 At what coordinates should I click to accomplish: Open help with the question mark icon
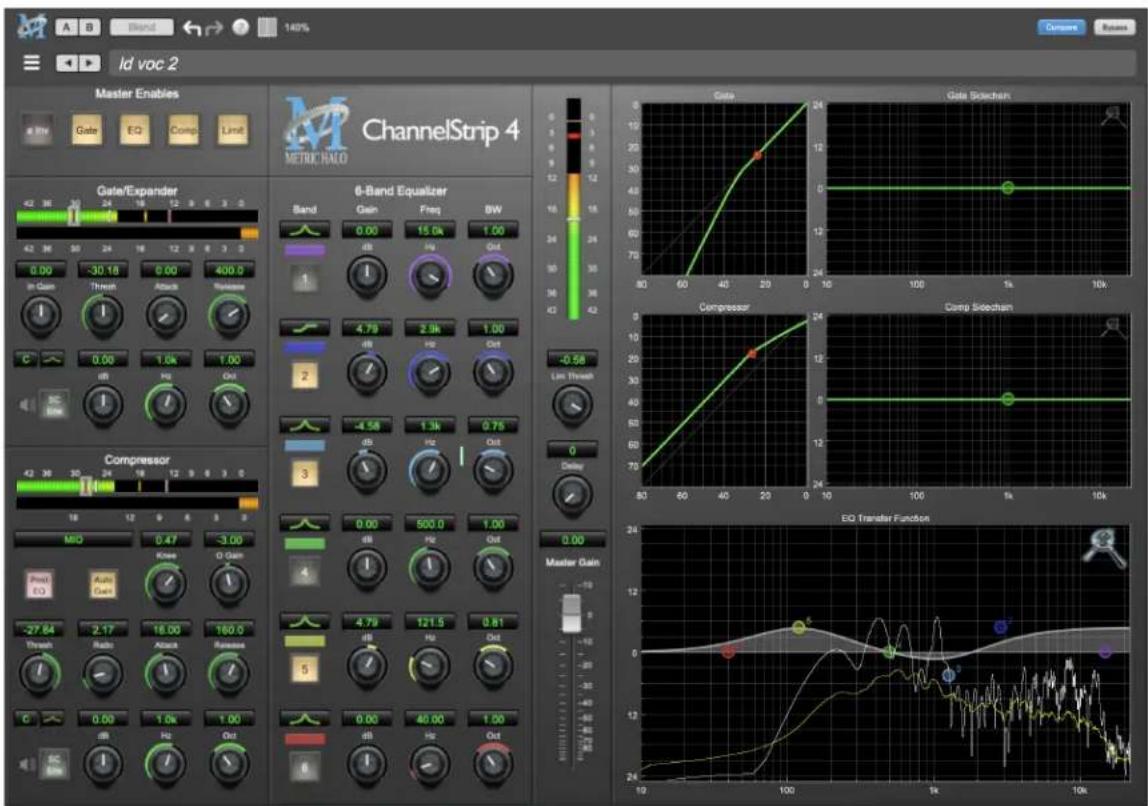240,27
